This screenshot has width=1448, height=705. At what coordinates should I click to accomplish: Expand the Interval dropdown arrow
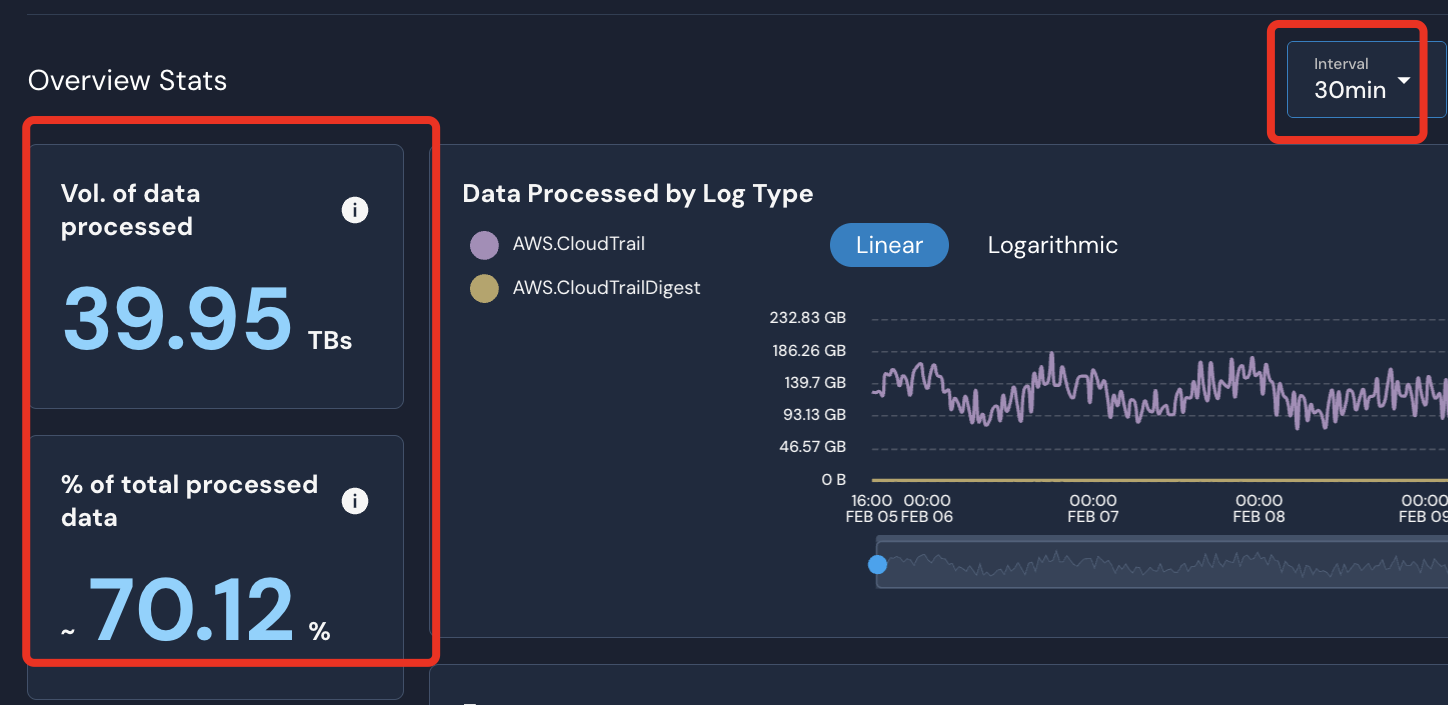1404,81
